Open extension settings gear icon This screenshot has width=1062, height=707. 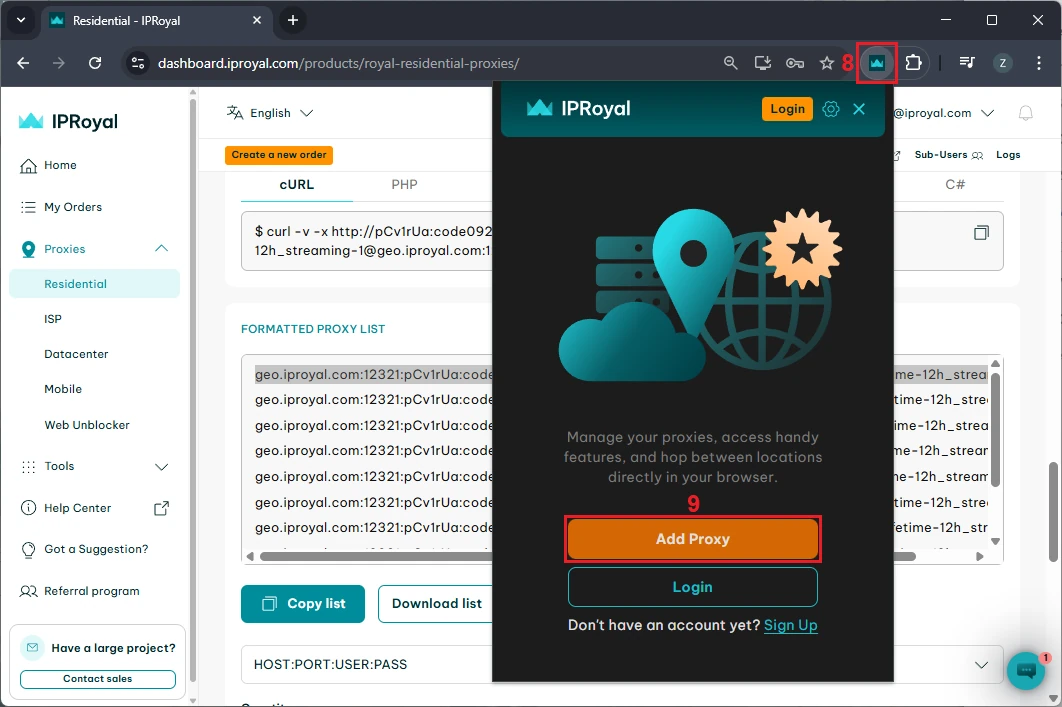click(830, 109)
